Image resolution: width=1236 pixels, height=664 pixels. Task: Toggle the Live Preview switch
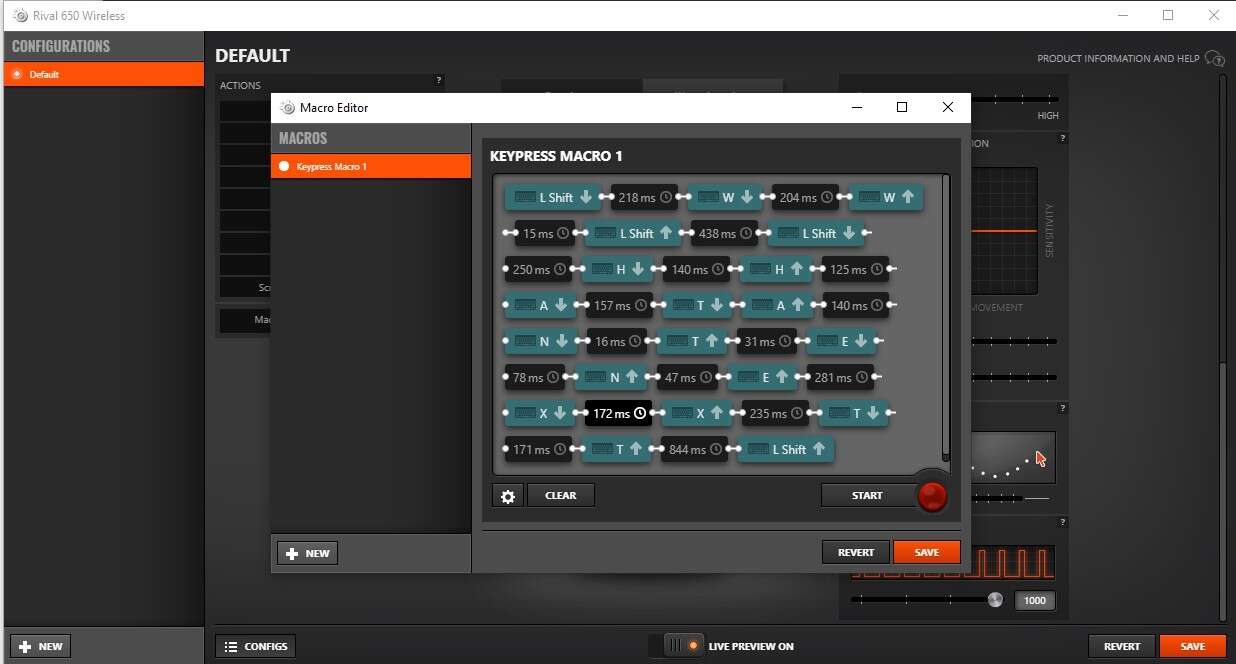(x=676, y=646)
